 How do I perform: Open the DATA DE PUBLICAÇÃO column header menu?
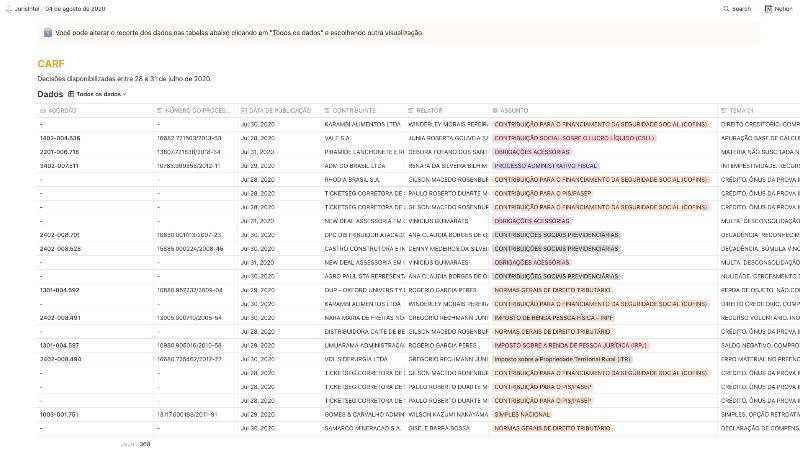pos(280,110)
